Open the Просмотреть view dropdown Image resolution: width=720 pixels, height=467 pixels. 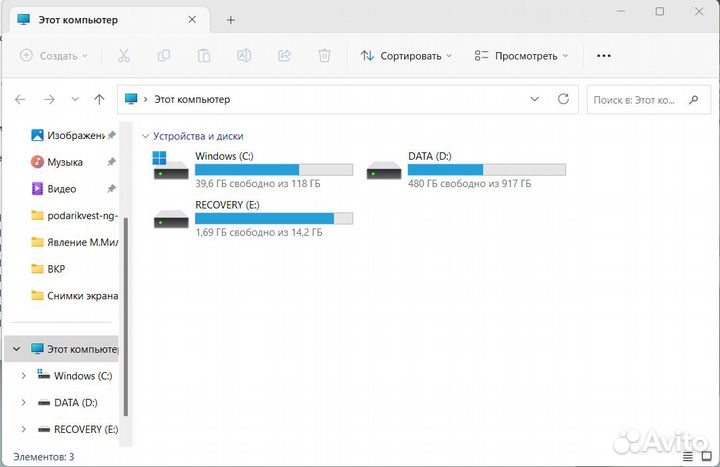521,56
